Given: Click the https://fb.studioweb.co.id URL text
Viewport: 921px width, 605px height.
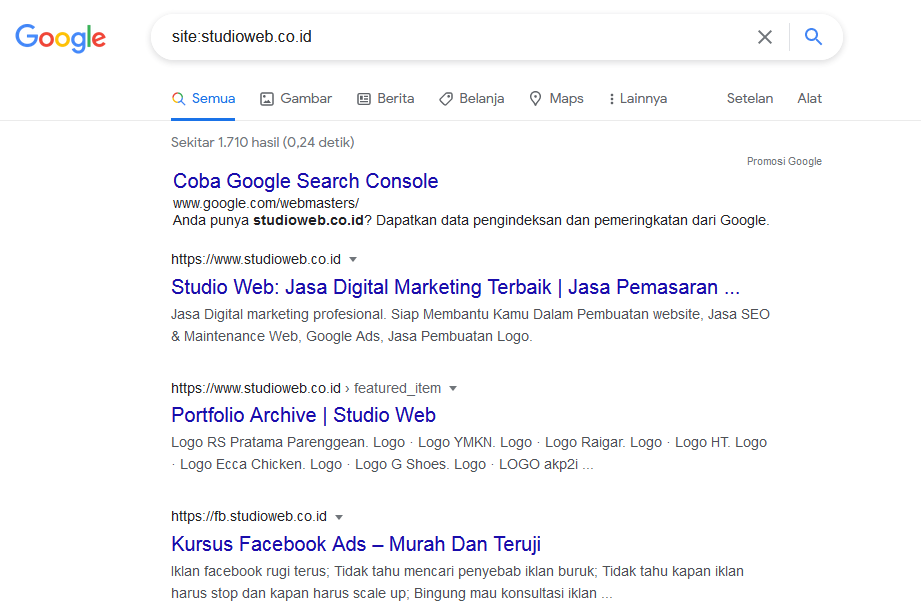Looking at the screenshot, I should coord(249,516).
